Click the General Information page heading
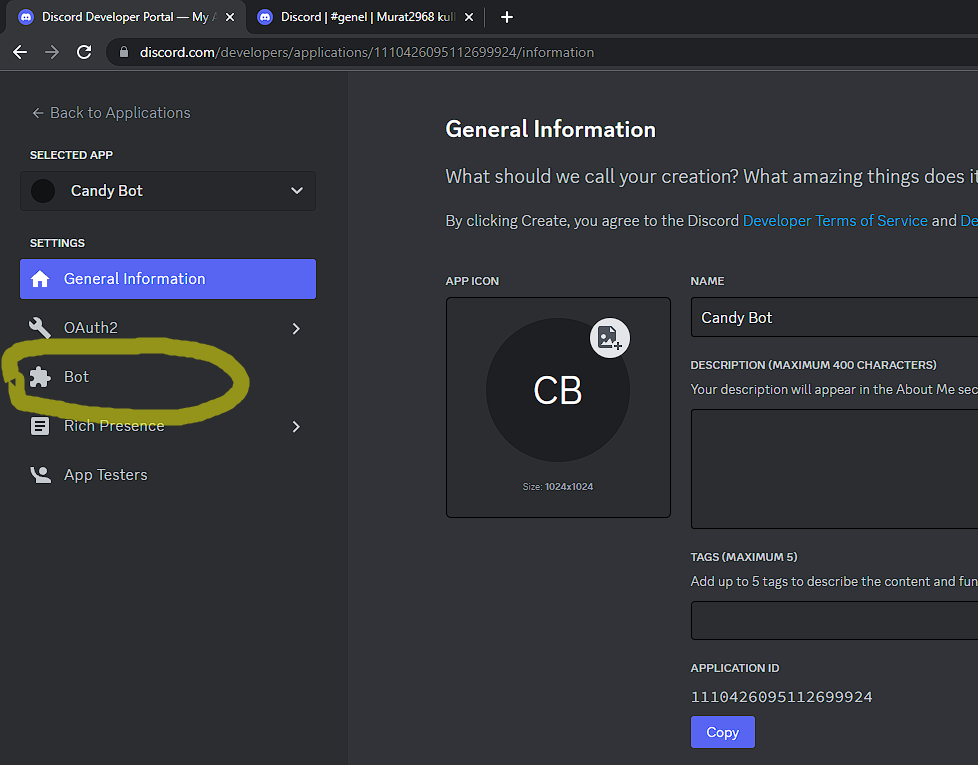Viewport: 978px width, 765px height. point(550,129)
